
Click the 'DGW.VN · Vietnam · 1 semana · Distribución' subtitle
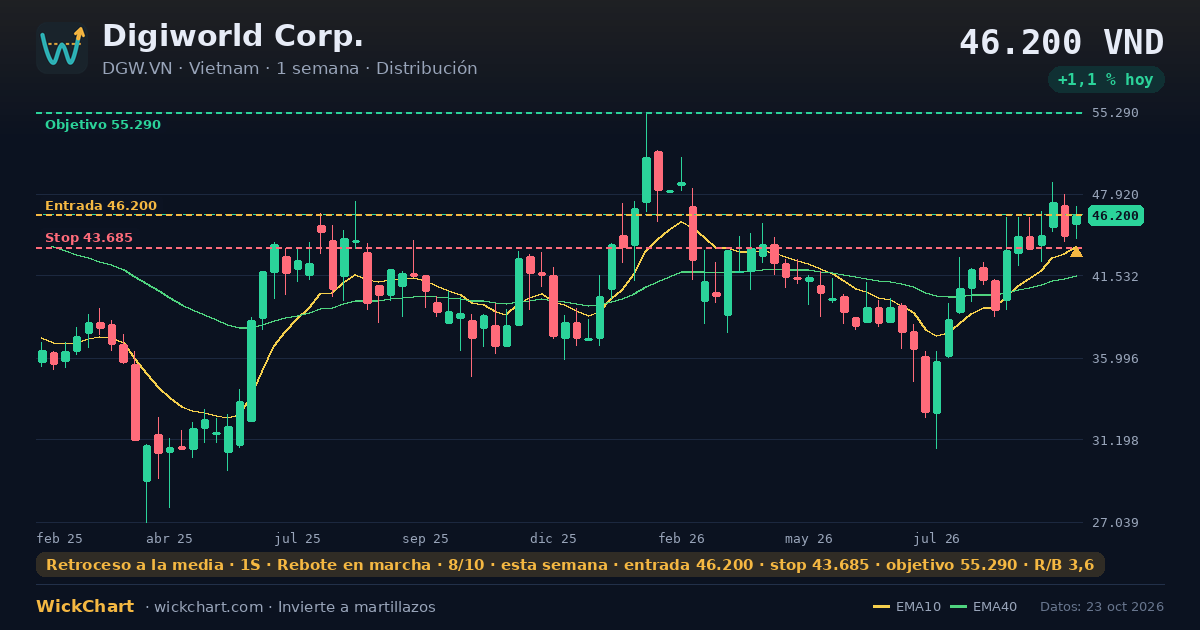[290, 68]
